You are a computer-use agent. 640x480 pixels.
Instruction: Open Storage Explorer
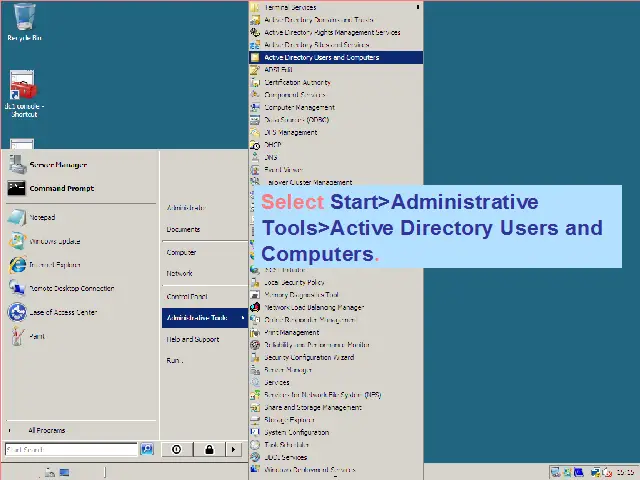[336, 420]
